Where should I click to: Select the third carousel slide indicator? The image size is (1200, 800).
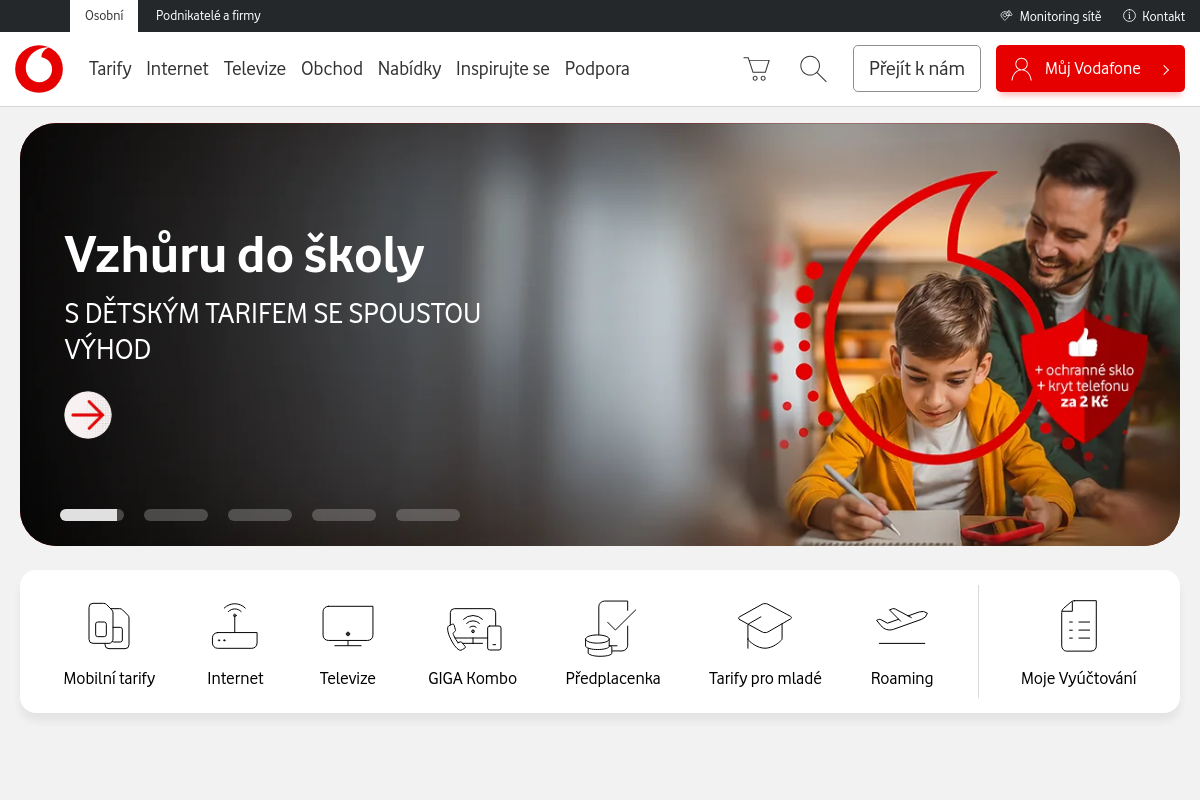(x=260, y=515)
